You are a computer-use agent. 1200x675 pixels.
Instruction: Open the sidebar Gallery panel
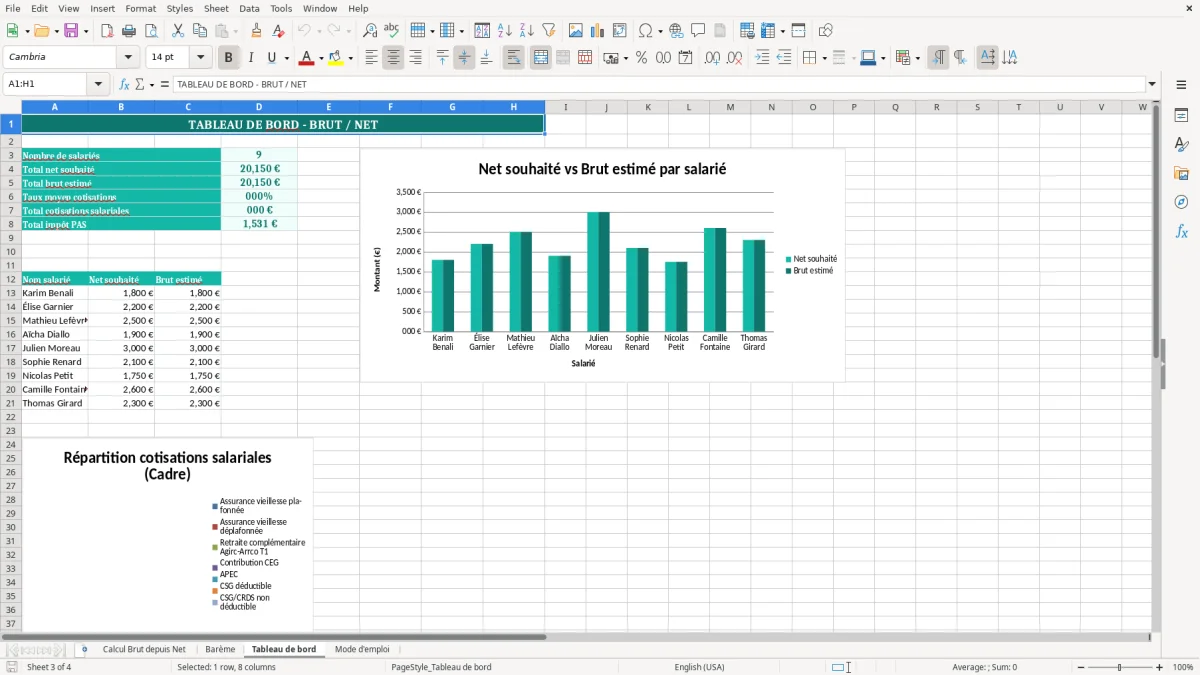point(1181,173)
